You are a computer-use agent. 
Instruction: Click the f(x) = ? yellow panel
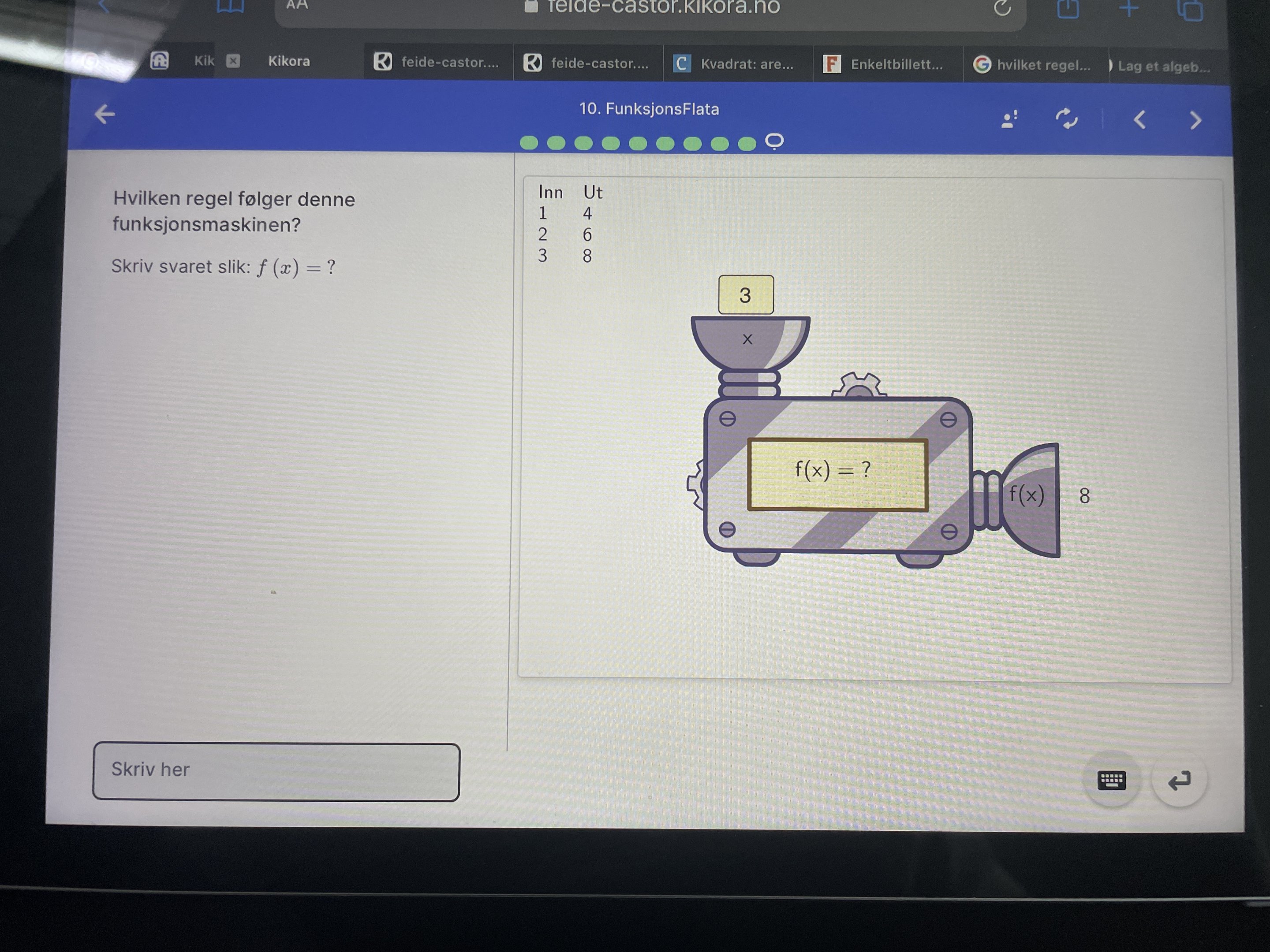(x=838, y=474)
